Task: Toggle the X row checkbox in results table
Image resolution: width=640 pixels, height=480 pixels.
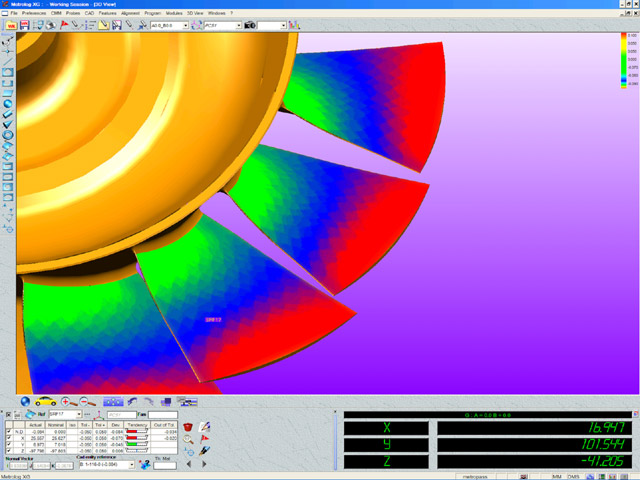Action: [x=10, y=438]
